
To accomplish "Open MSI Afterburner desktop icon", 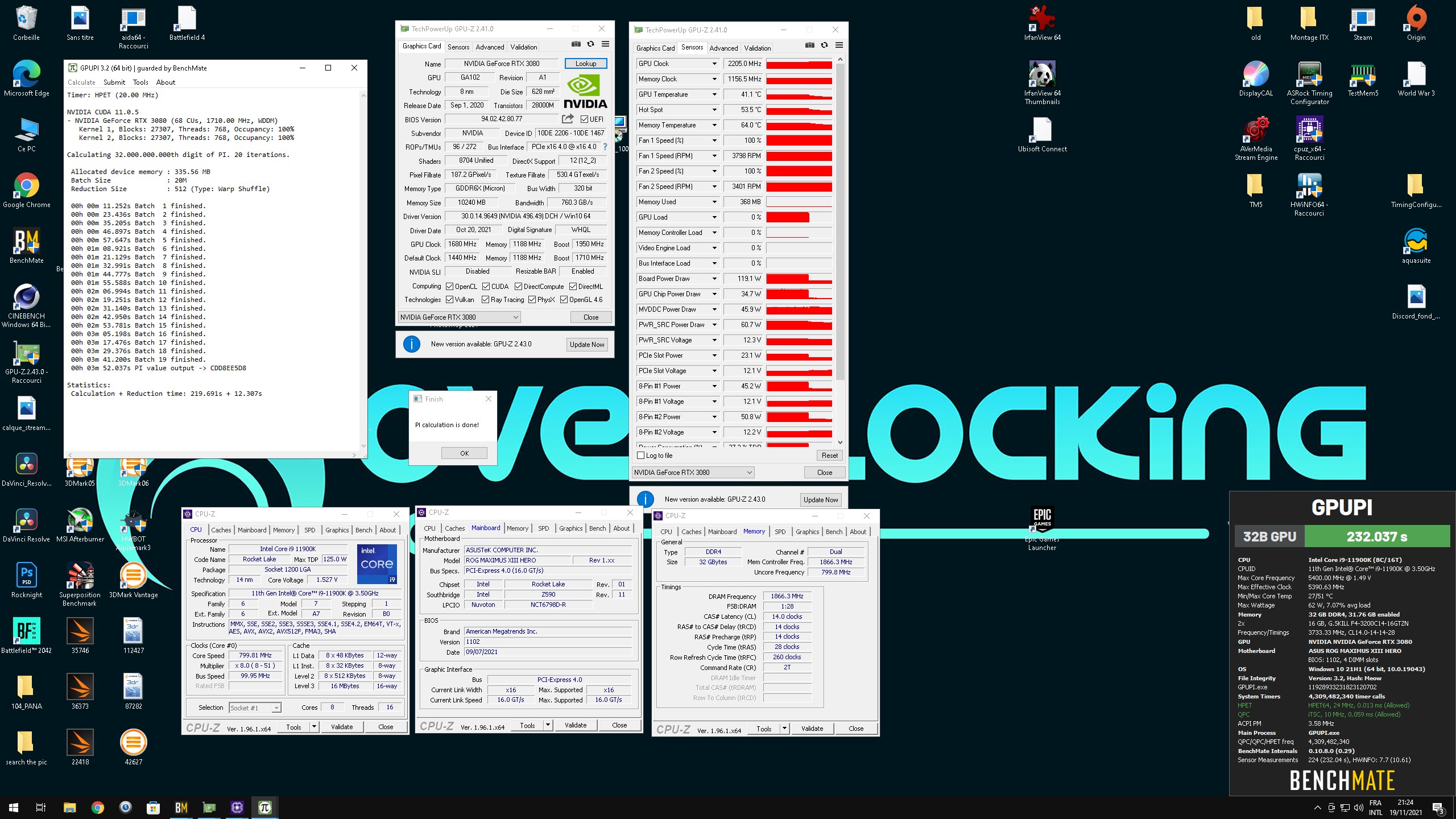I will 80,525.
